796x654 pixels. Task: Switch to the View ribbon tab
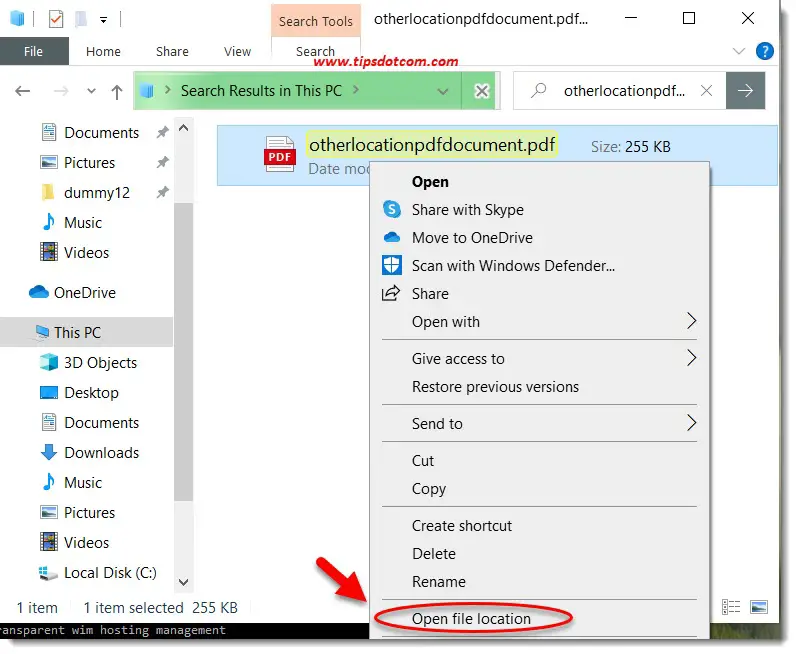tap(237, 51)
